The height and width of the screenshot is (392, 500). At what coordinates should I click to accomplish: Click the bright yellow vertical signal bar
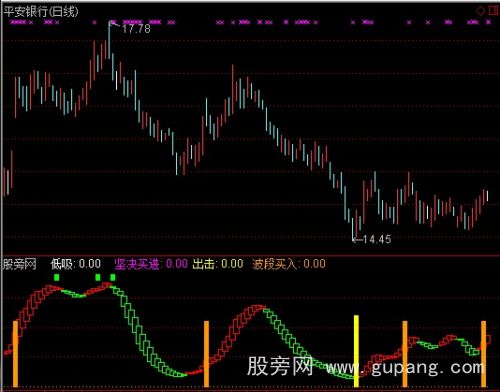[x=356, y=351]
